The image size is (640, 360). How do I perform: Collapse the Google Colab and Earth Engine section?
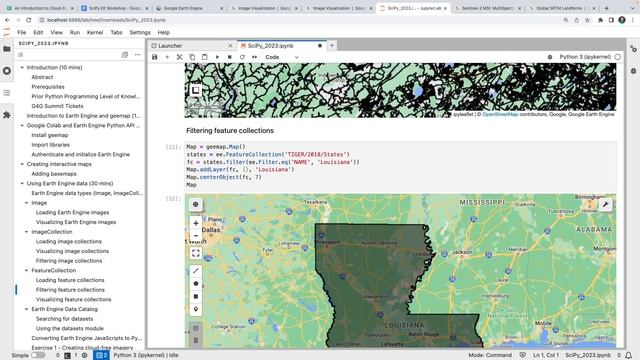22,125
